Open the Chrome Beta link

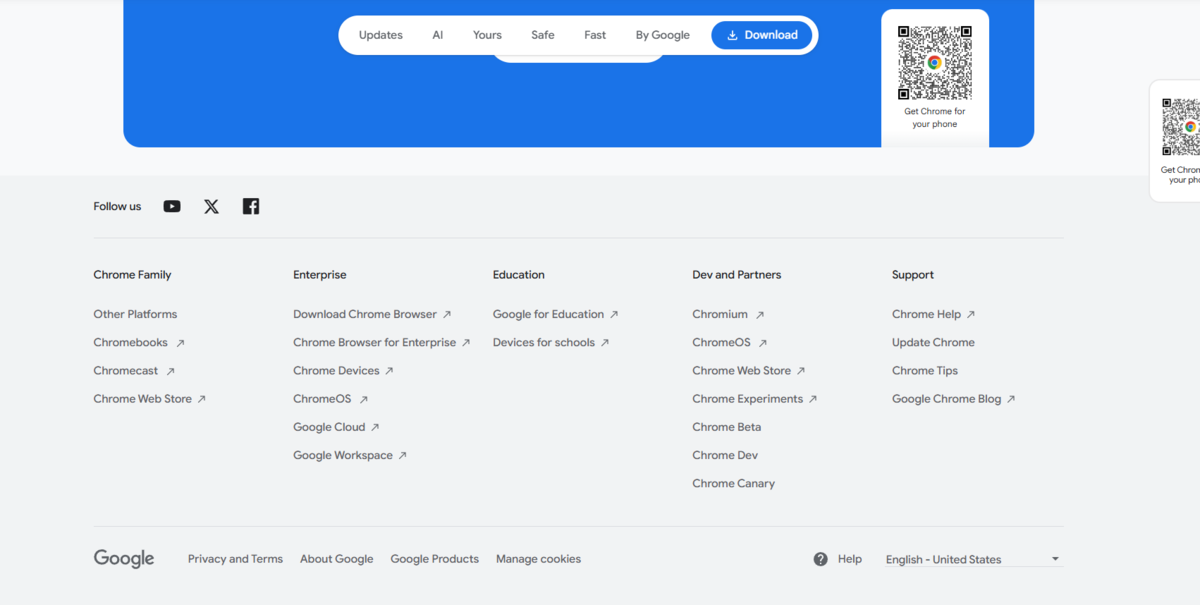pyautogui.click(x=726, y=426)
